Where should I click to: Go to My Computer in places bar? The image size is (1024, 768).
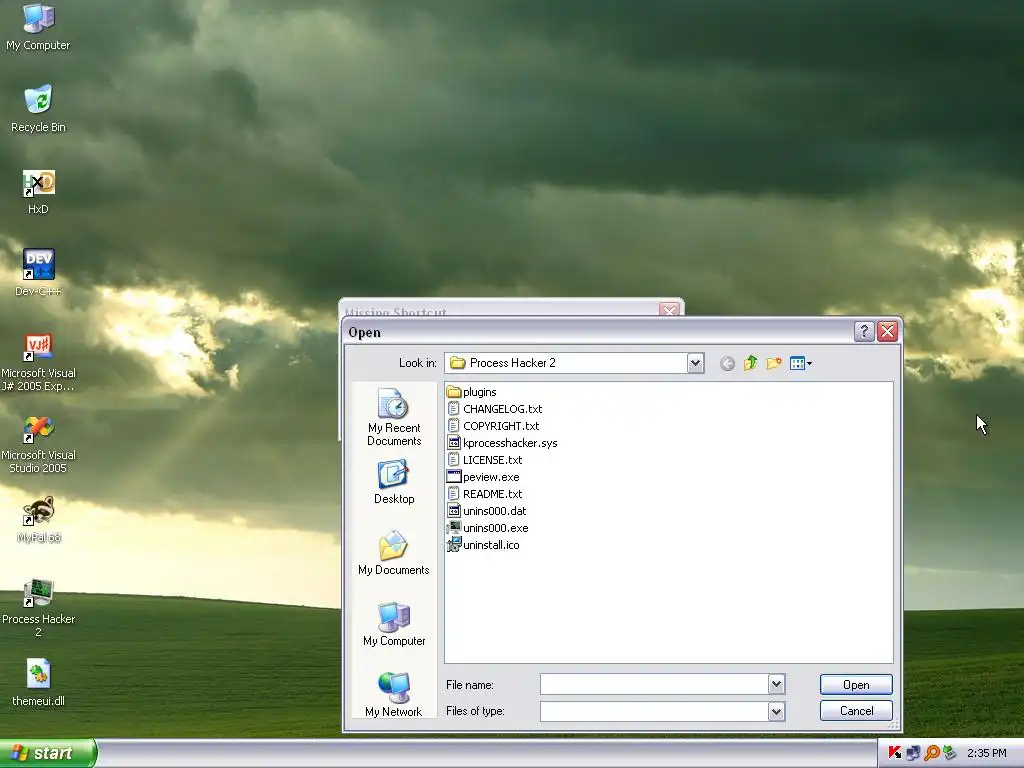click(394, 624)
